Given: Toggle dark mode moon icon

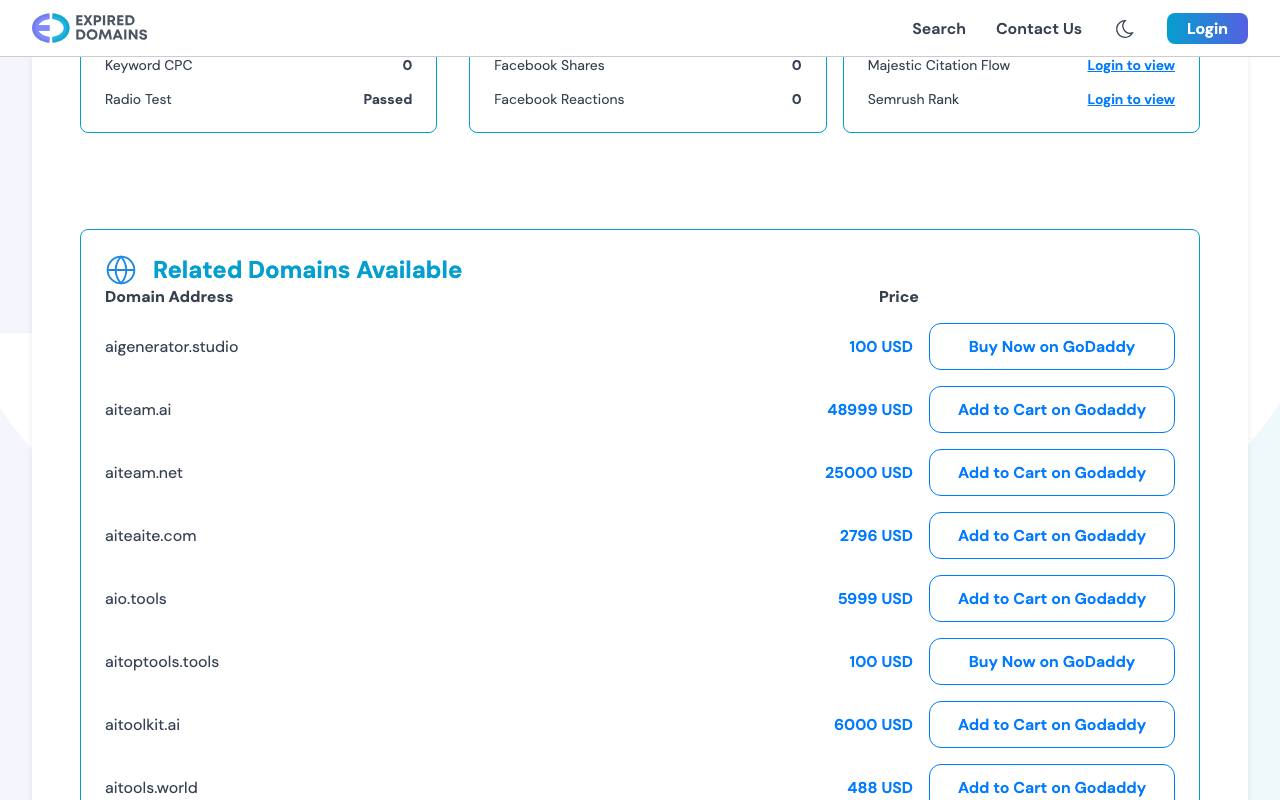Looking at the screenshot, I should pos(1125,29).
